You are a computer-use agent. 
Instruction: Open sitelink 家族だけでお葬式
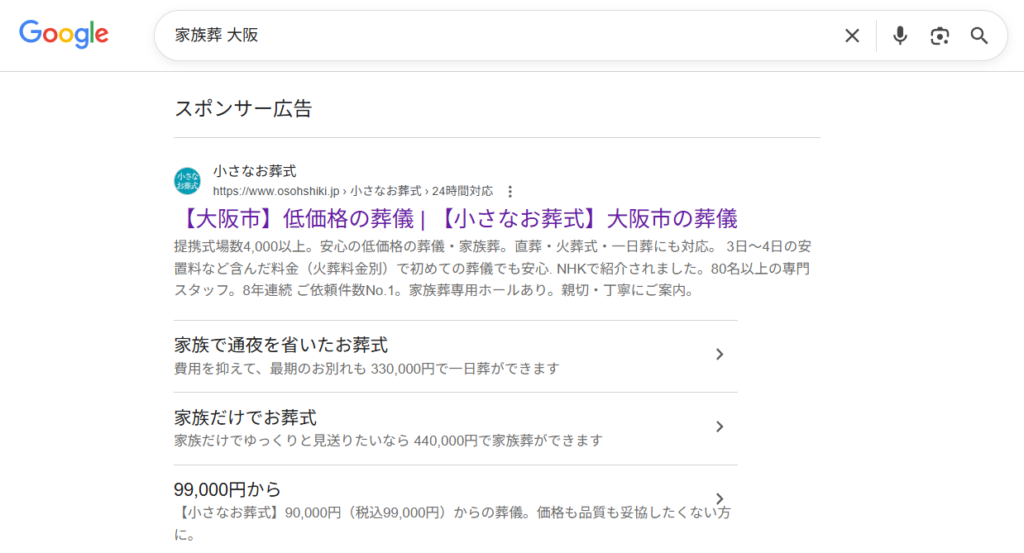point(246,417)
